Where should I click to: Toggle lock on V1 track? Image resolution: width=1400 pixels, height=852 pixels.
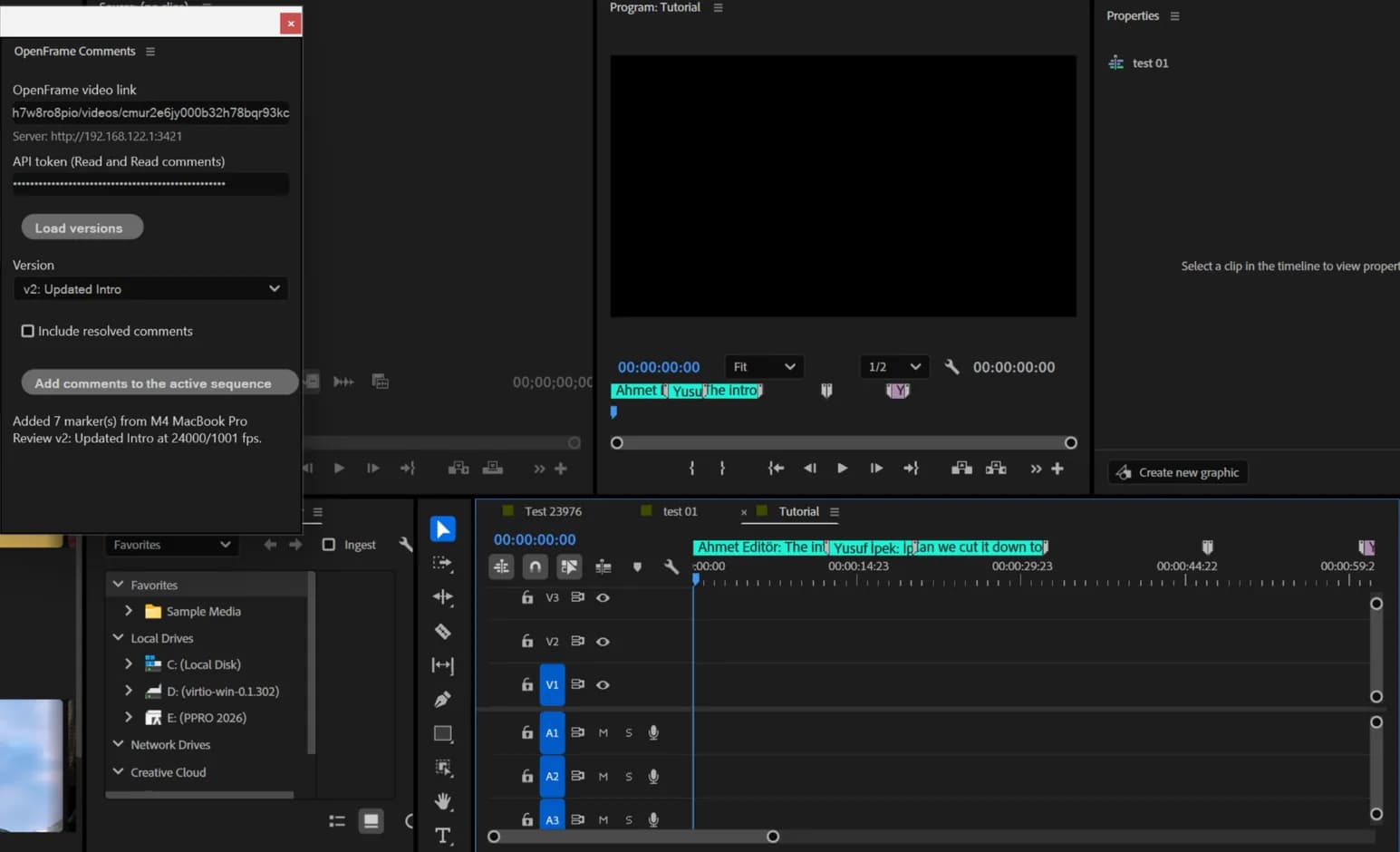coord(526,684)
